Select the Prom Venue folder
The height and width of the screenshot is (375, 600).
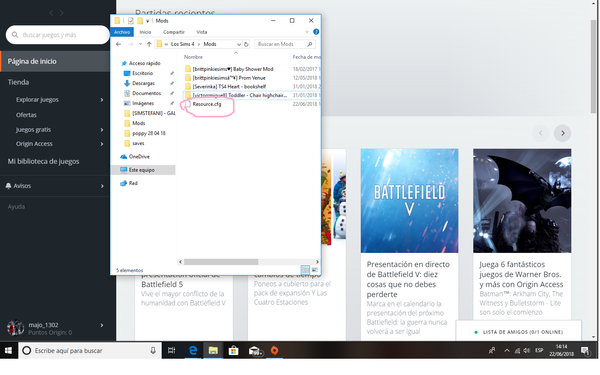point(229,78)
